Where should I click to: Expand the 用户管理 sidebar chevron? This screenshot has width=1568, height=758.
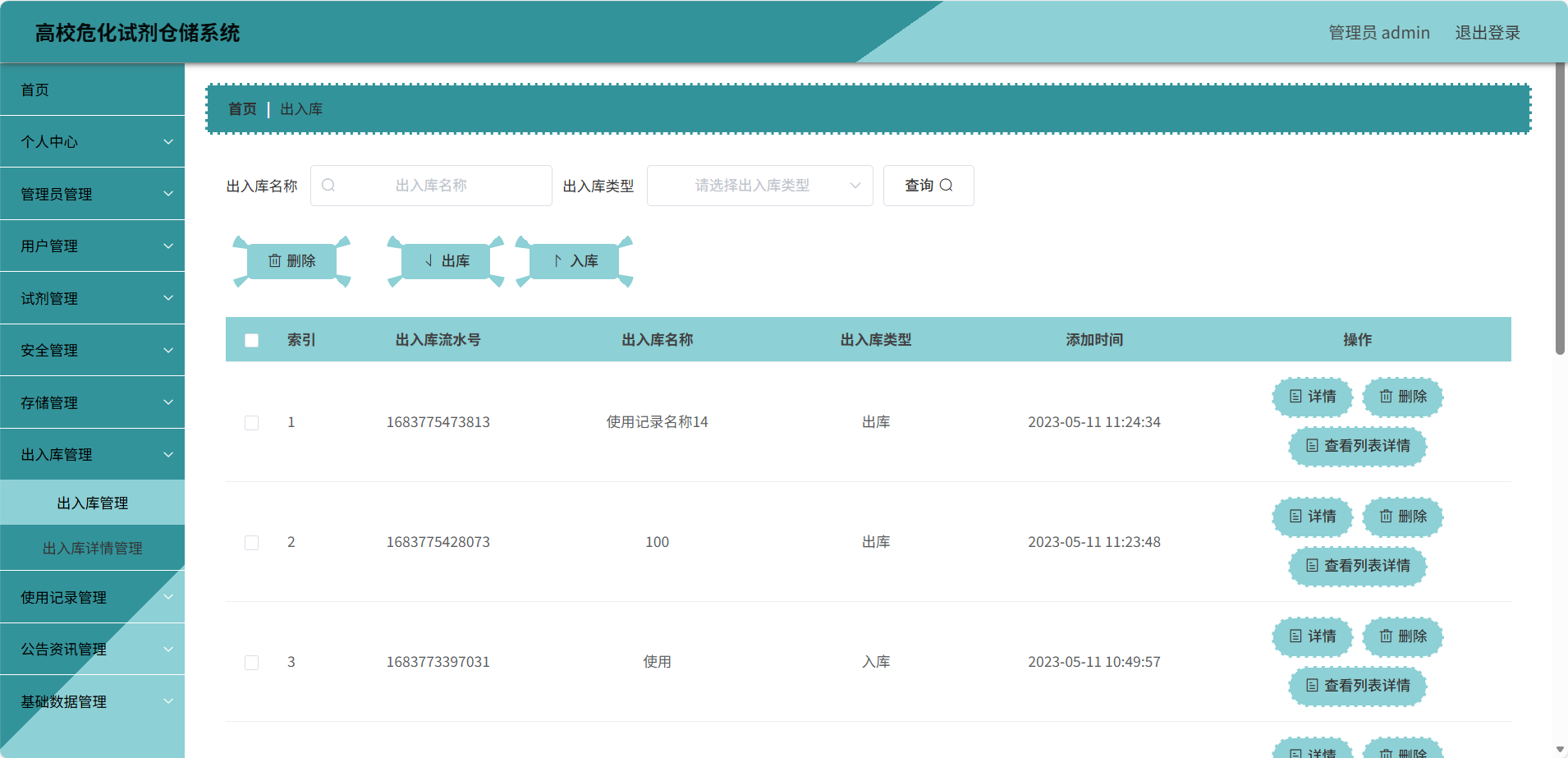[168, 246]
